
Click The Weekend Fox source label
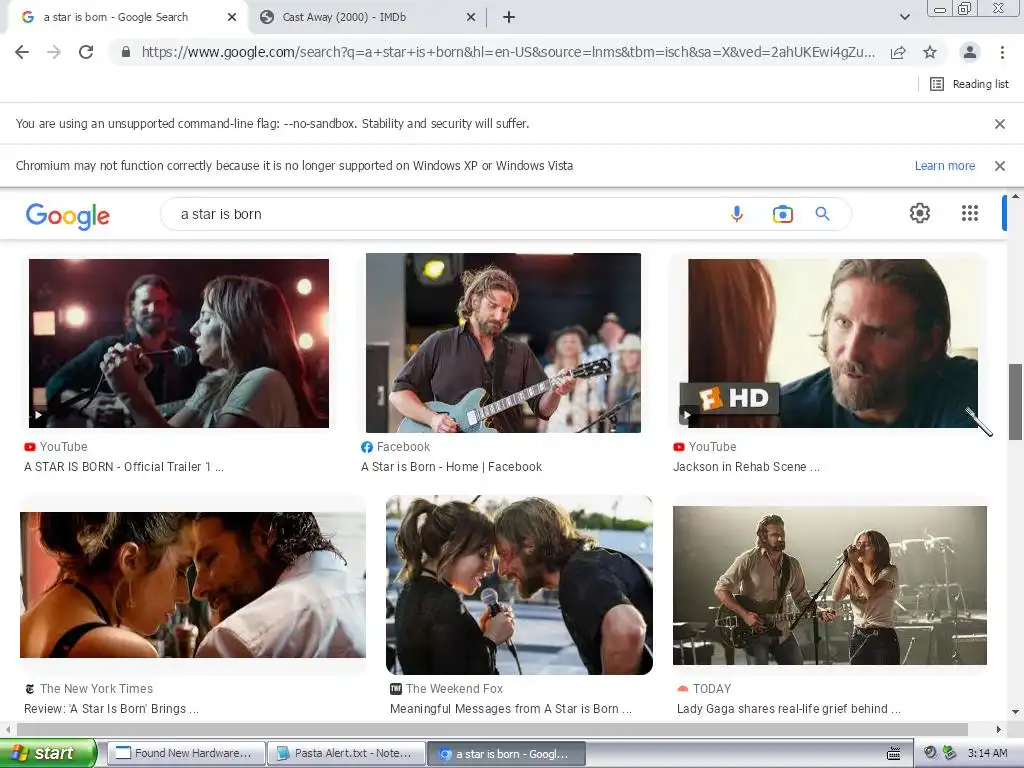coord(447,688)
